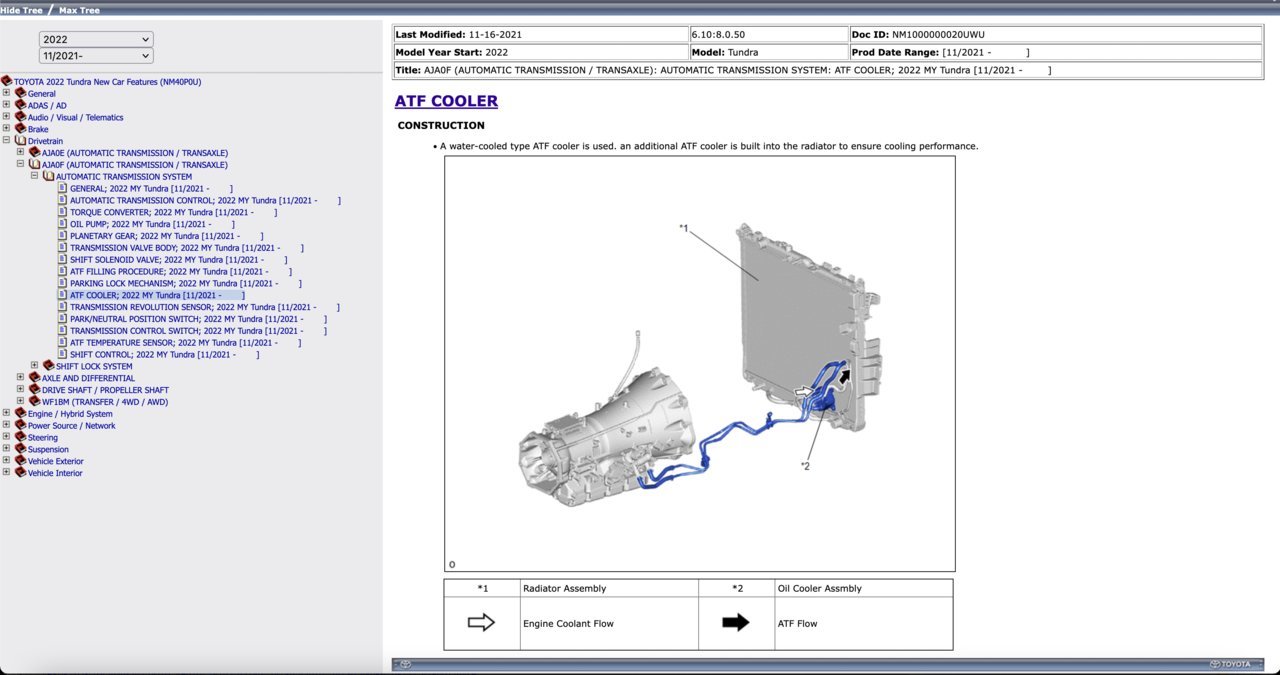Expand the SHIFT LOCK SYSTEM node
Viewport: 1280px width, 675px height.
[34, 366]
